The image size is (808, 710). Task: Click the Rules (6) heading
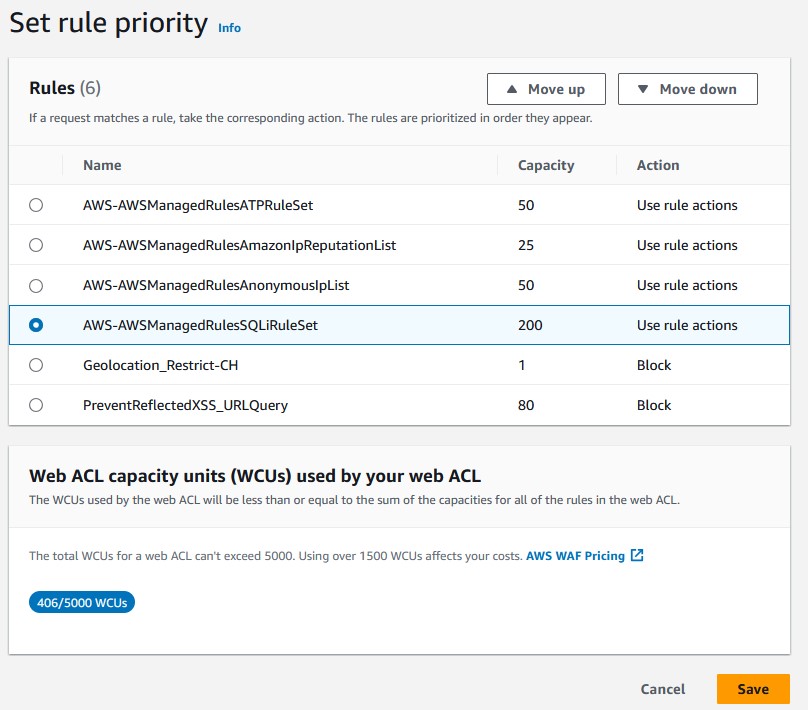[65, 88]
